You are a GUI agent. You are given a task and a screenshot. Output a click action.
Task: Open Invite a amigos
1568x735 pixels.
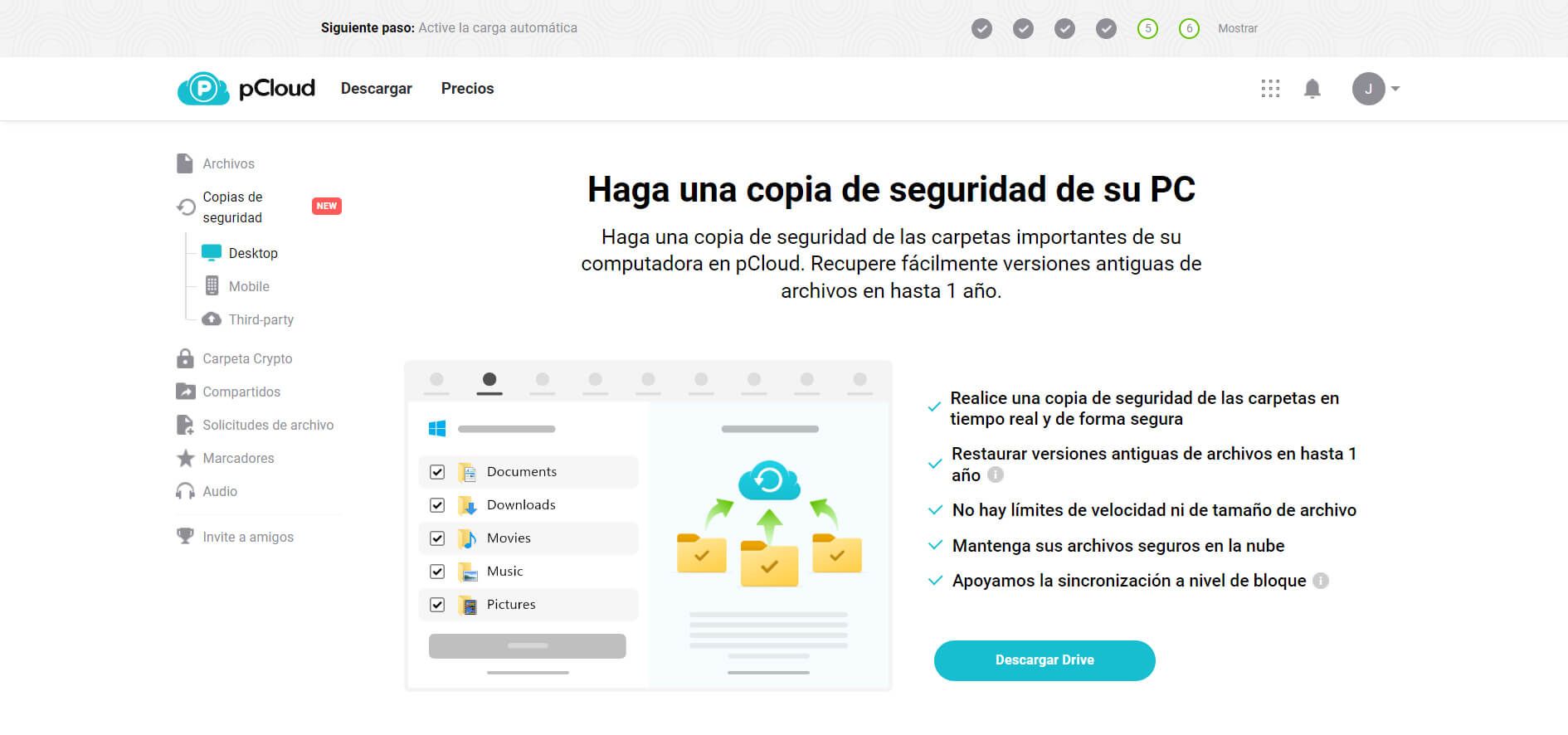(248, 537)
